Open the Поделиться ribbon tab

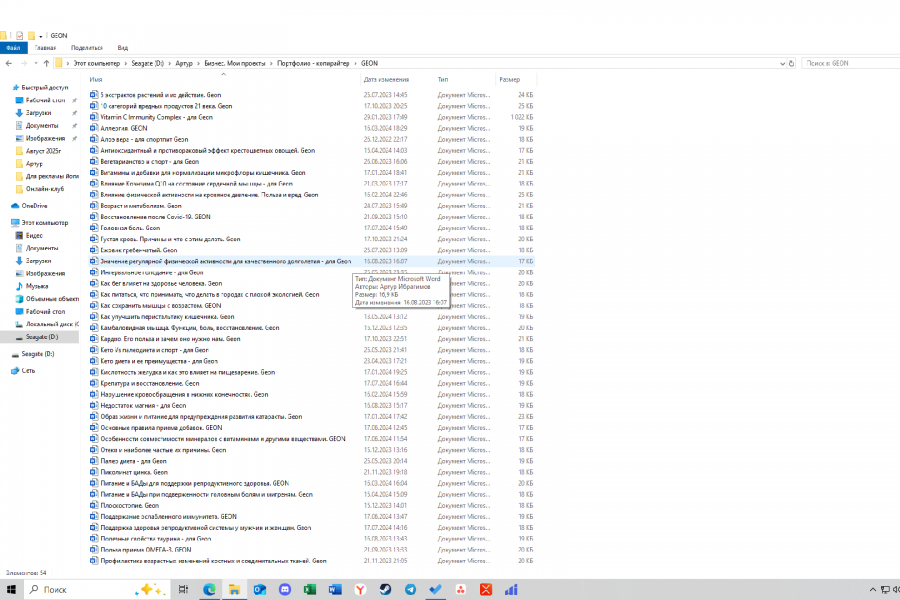coord(87,48)
